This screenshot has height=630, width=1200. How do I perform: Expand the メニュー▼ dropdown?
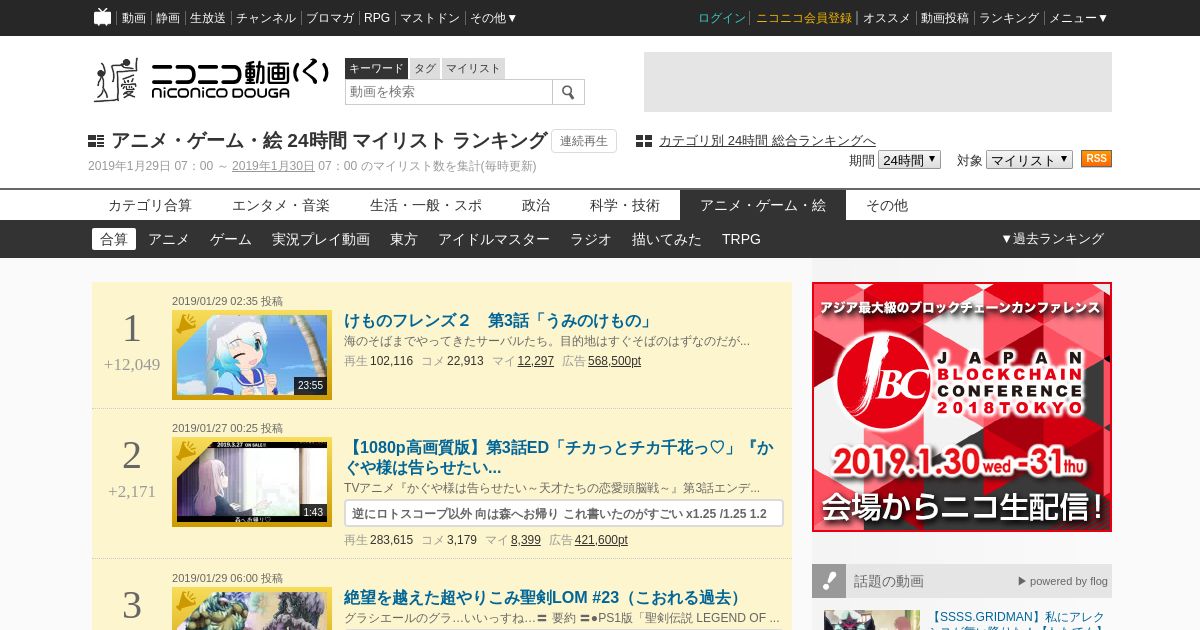[x=1078, y=18]
